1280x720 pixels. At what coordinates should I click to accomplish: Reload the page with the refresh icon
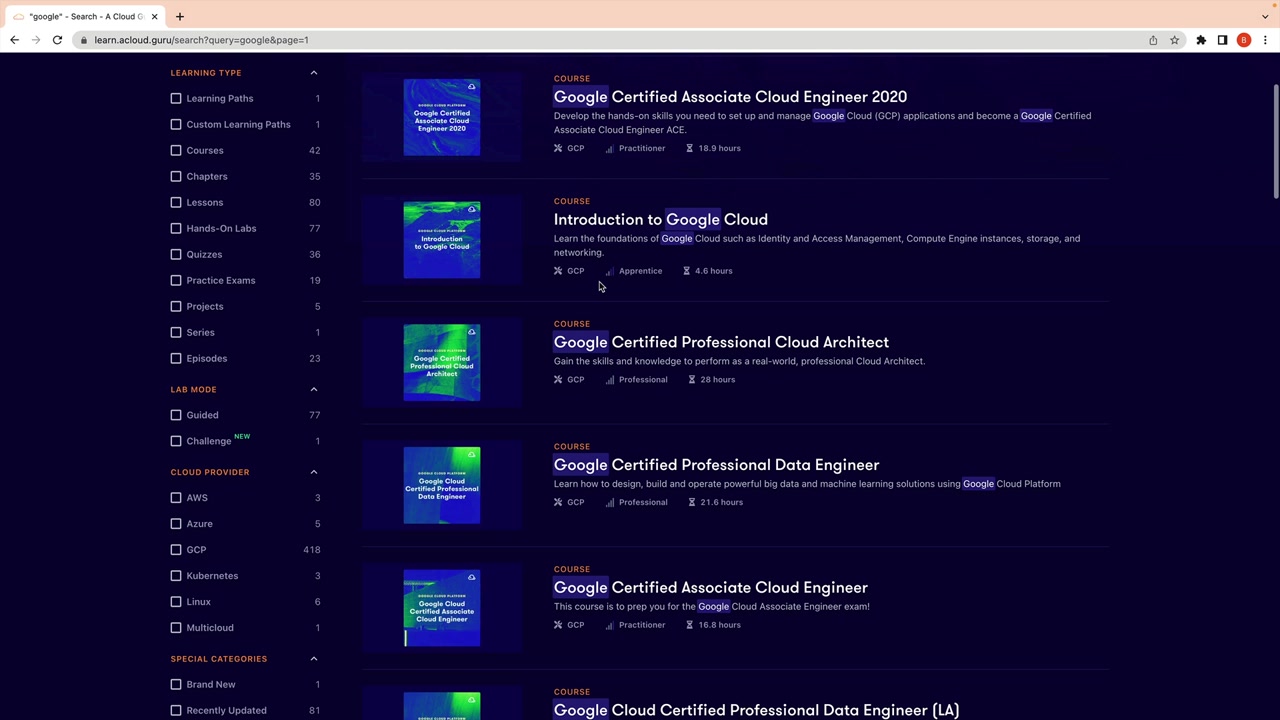(57, 40)
